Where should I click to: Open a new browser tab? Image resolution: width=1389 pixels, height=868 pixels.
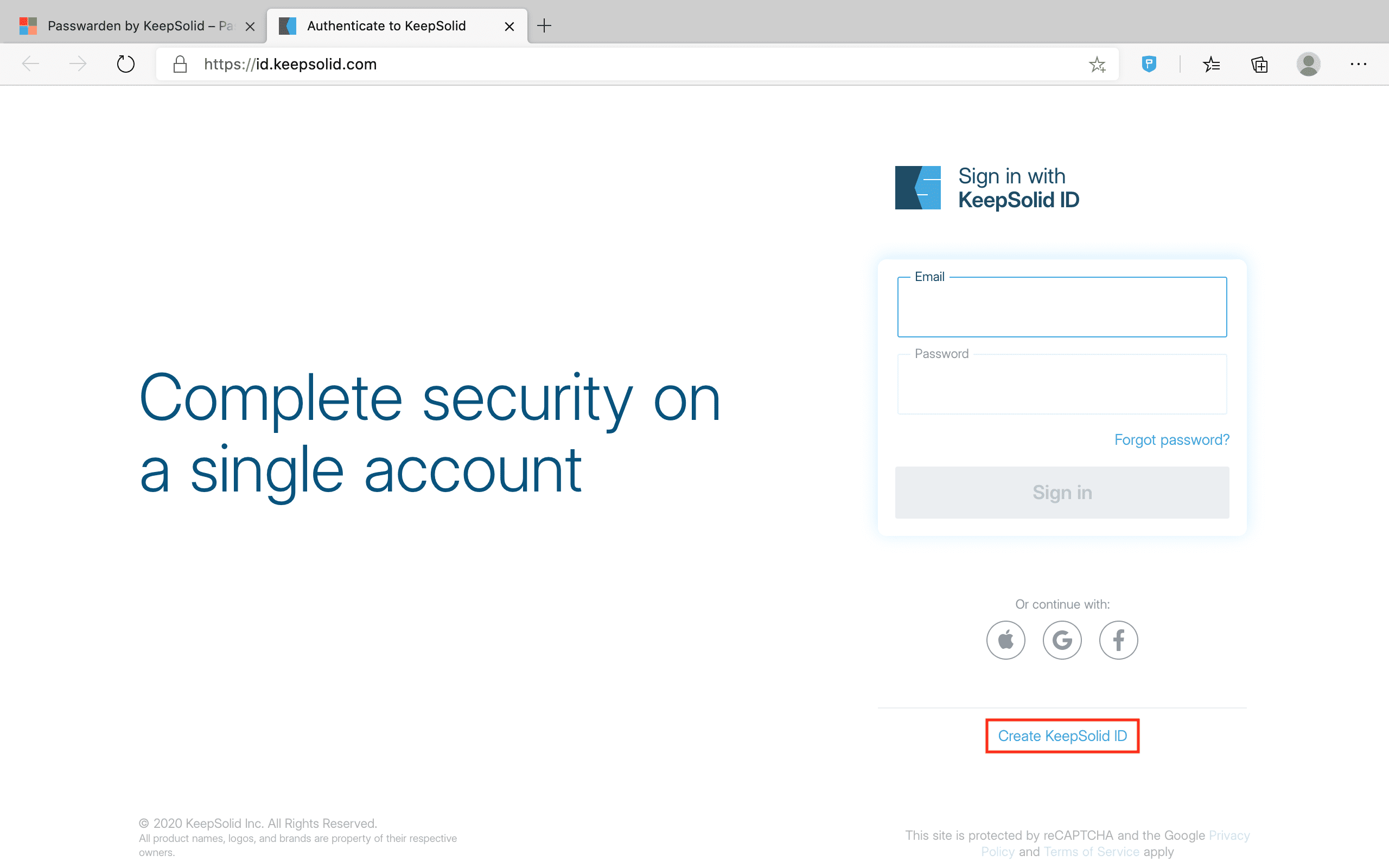[544, 26]
